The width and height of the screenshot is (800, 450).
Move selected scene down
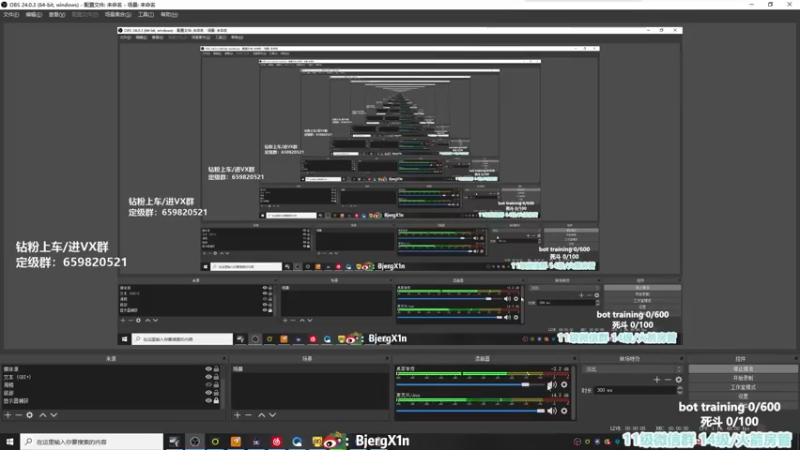(x=272, y=415)
